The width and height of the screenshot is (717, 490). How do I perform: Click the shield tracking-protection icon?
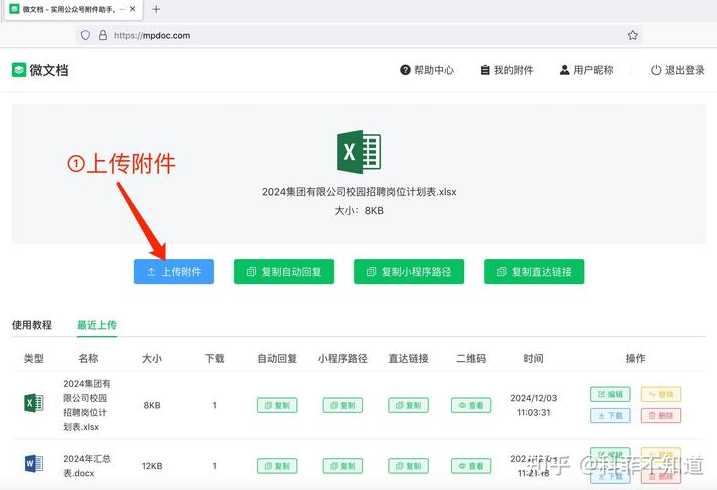(x=85, y=35)
